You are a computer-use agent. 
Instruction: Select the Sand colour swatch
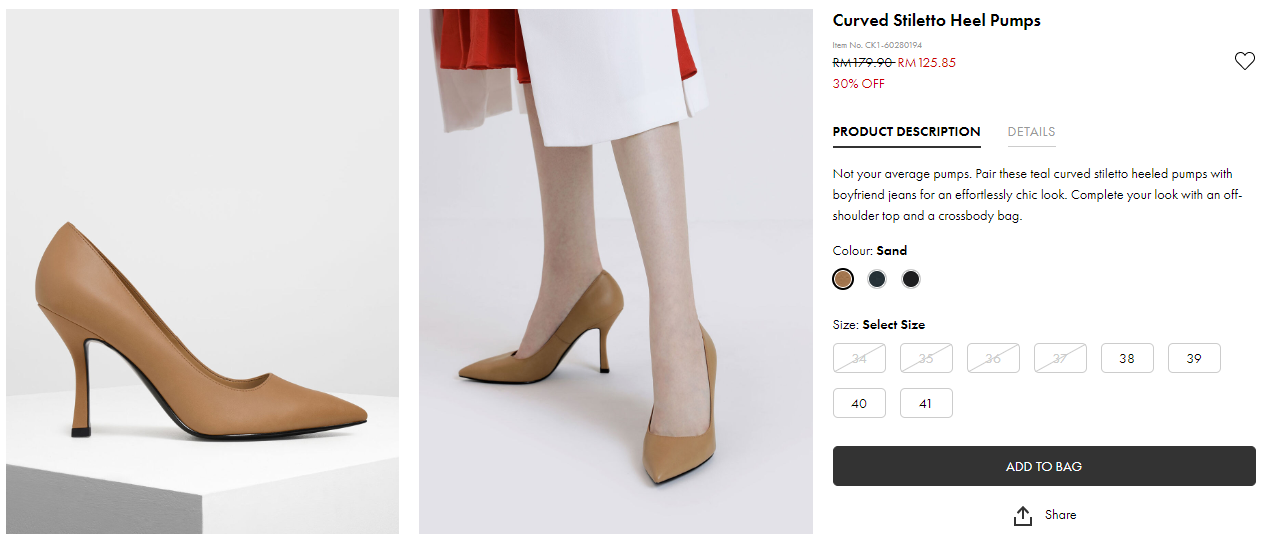[843, 279]
